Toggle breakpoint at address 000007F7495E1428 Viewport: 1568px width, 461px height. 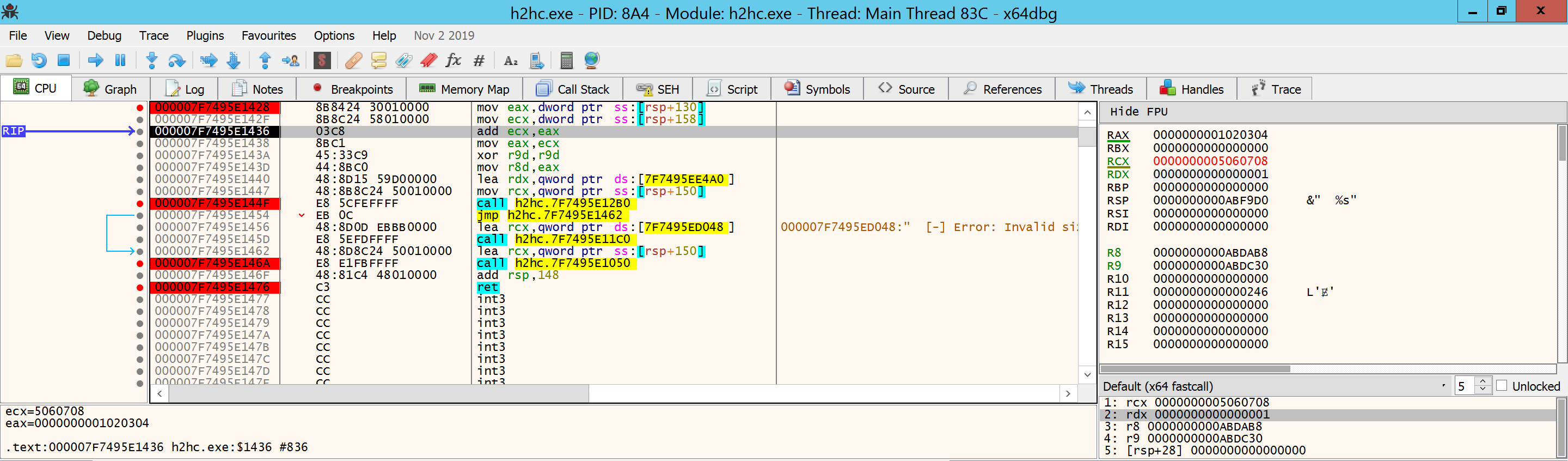coord(140,107)
